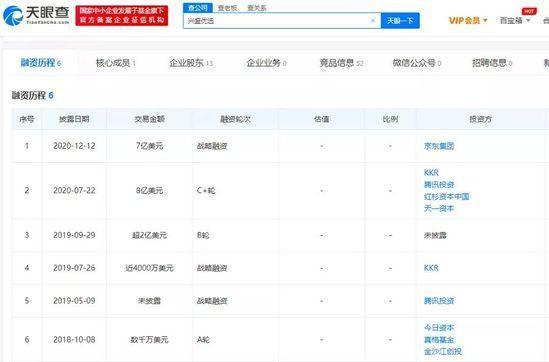Click the amount cell 8亿美元
Viewport: 549px width, 362px height.
coord(150,190)
